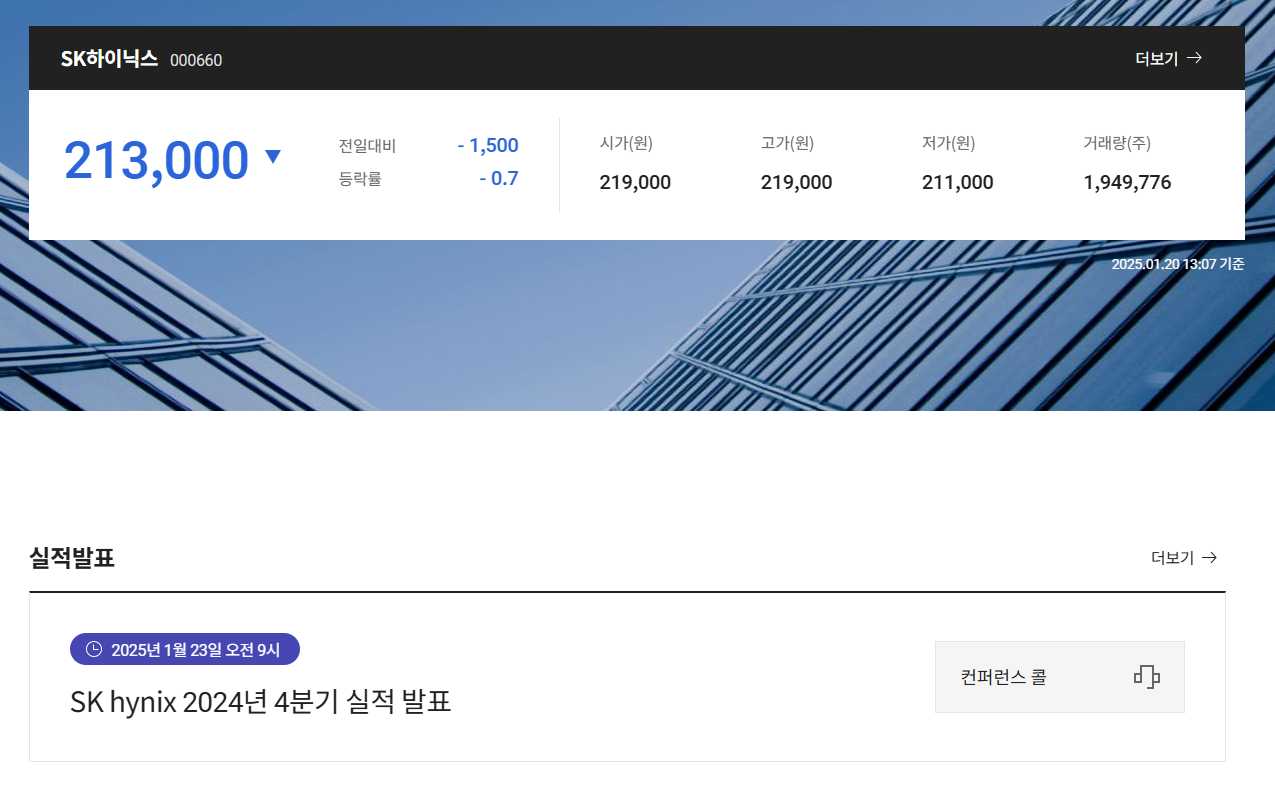Click the current price 213,000
1275x795 pixels.
pyautogui.click(x=156, y=160)
